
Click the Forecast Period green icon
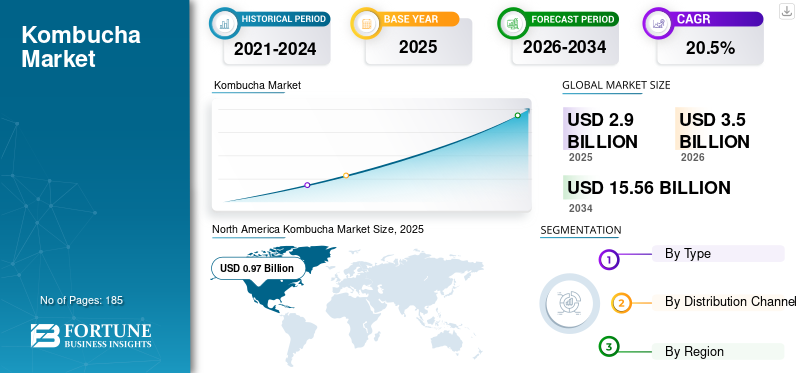[x=513, y=23]
